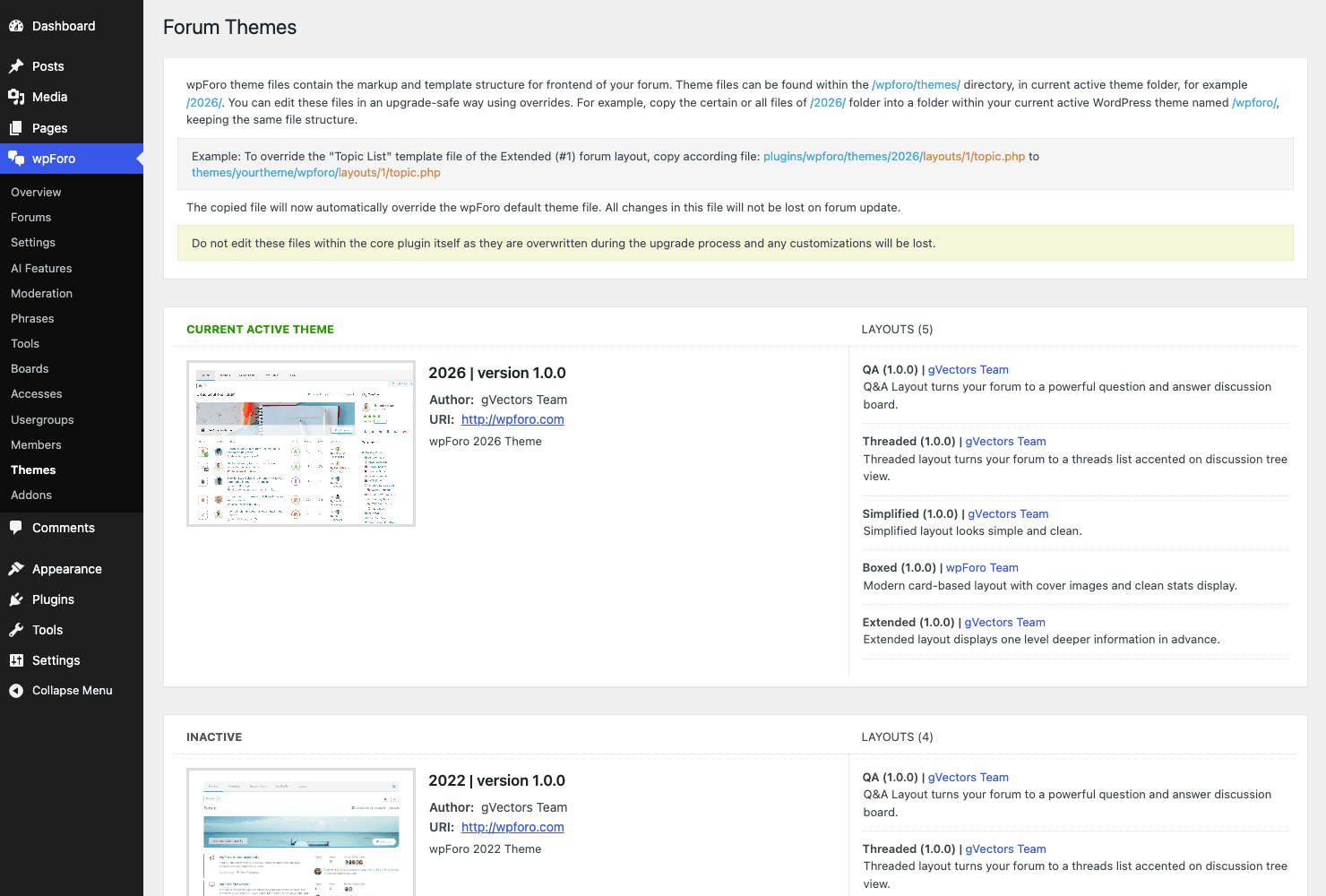Click the Tools wrench icon
This screenshot has width=1326, height=896.
[x=16, y=630]
